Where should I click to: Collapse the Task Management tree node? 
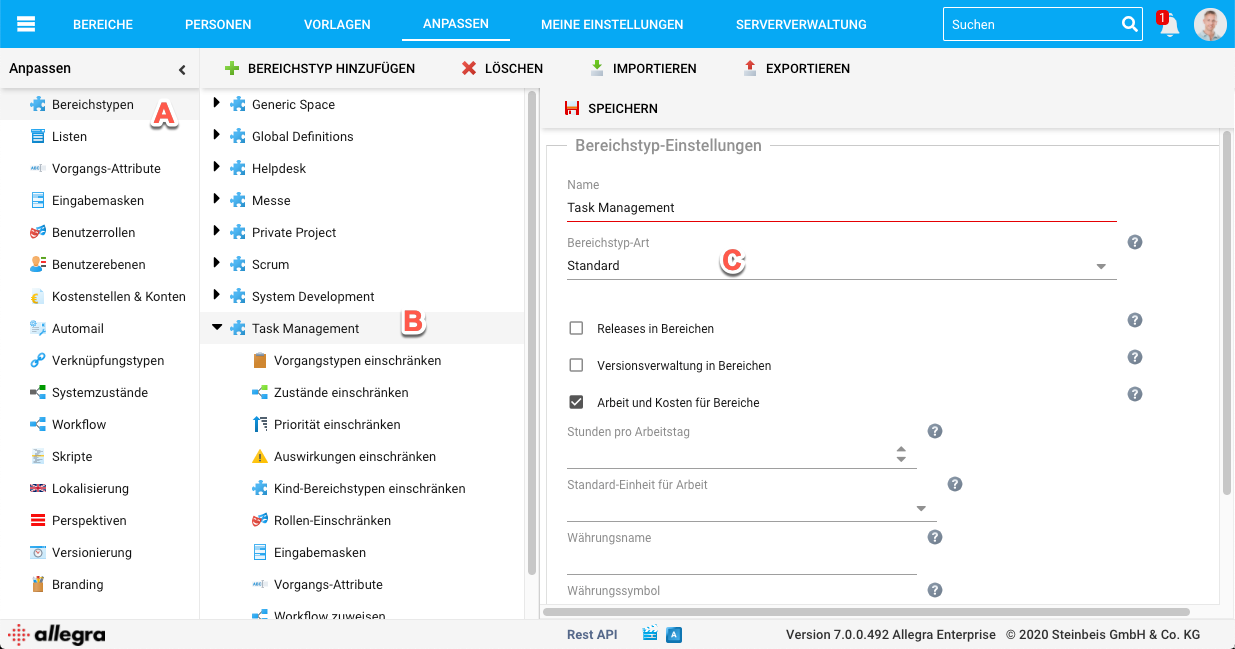(x=217, y=327)
